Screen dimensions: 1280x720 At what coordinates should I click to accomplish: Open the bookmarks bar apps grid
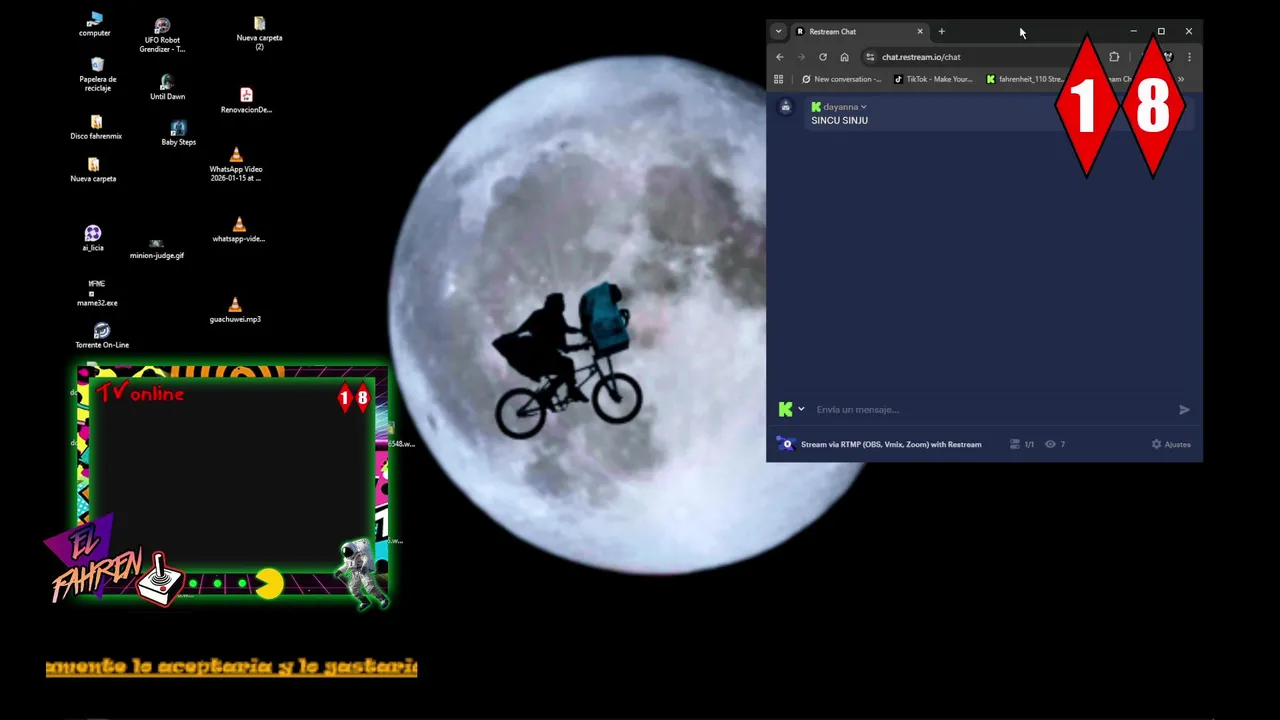click(778, 79)
